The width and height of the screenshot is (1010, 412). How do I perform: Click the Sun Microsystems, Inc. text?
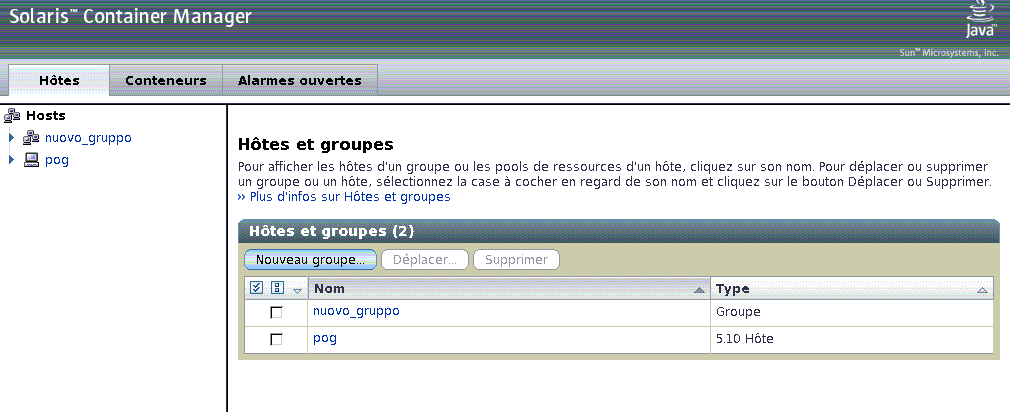click(949, 53)
